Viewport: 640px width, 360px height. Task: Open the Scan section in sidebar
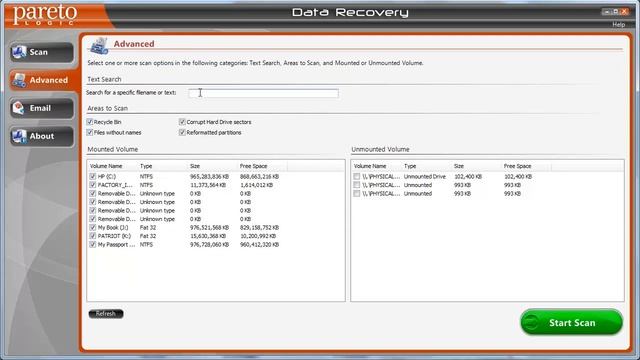coord(42,52)
